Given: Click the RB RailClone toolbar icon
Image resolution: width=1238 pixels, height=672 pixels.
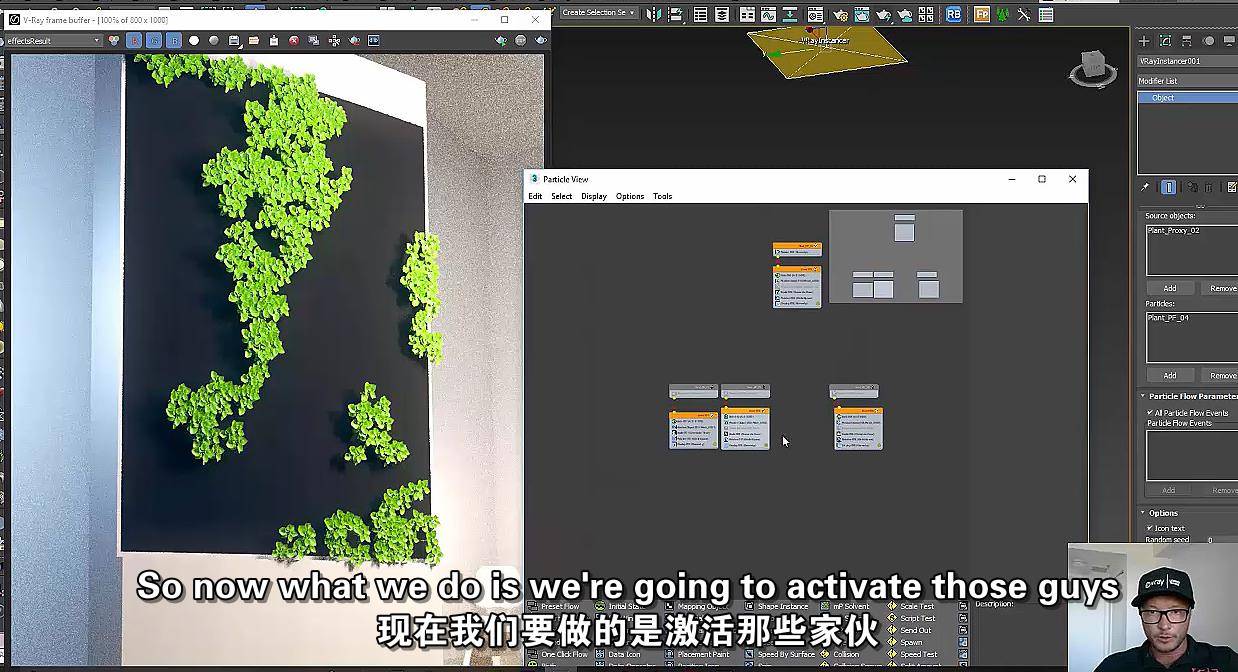Looking at the screenshot, I should [953, 14].
